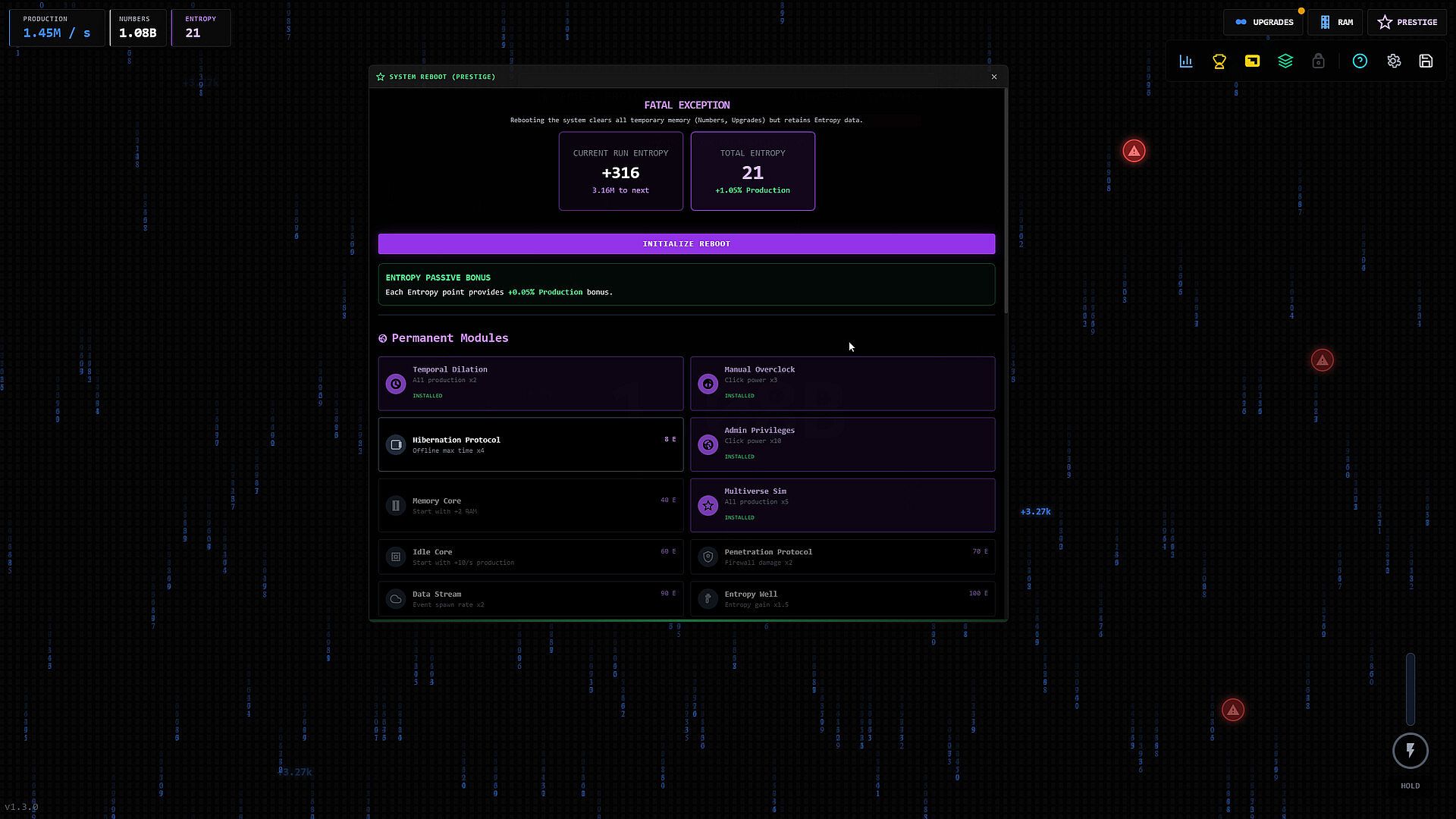
Task: Click the yellow window panel icon
Action: point(1252,61)
